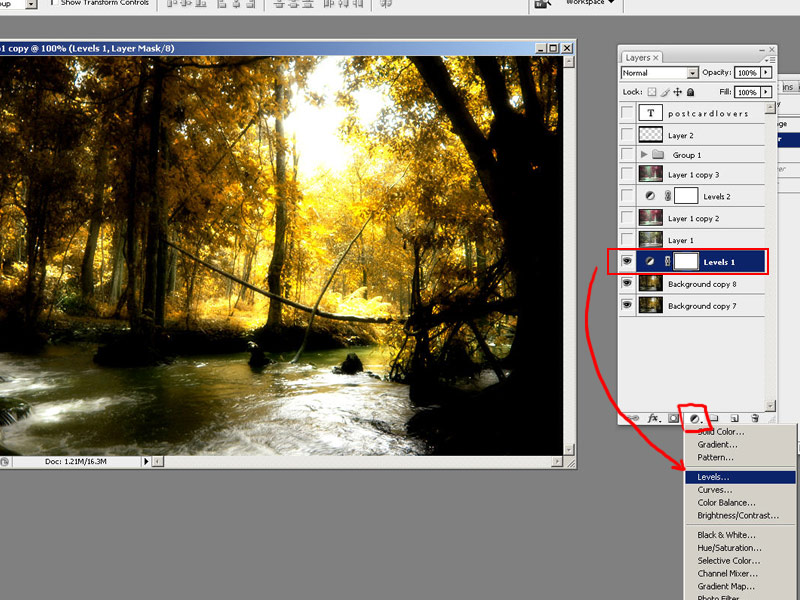This screenshot has width=800, height=600.
Task: Click the document window scroll down arrow
Action: (x=569, y=449)
